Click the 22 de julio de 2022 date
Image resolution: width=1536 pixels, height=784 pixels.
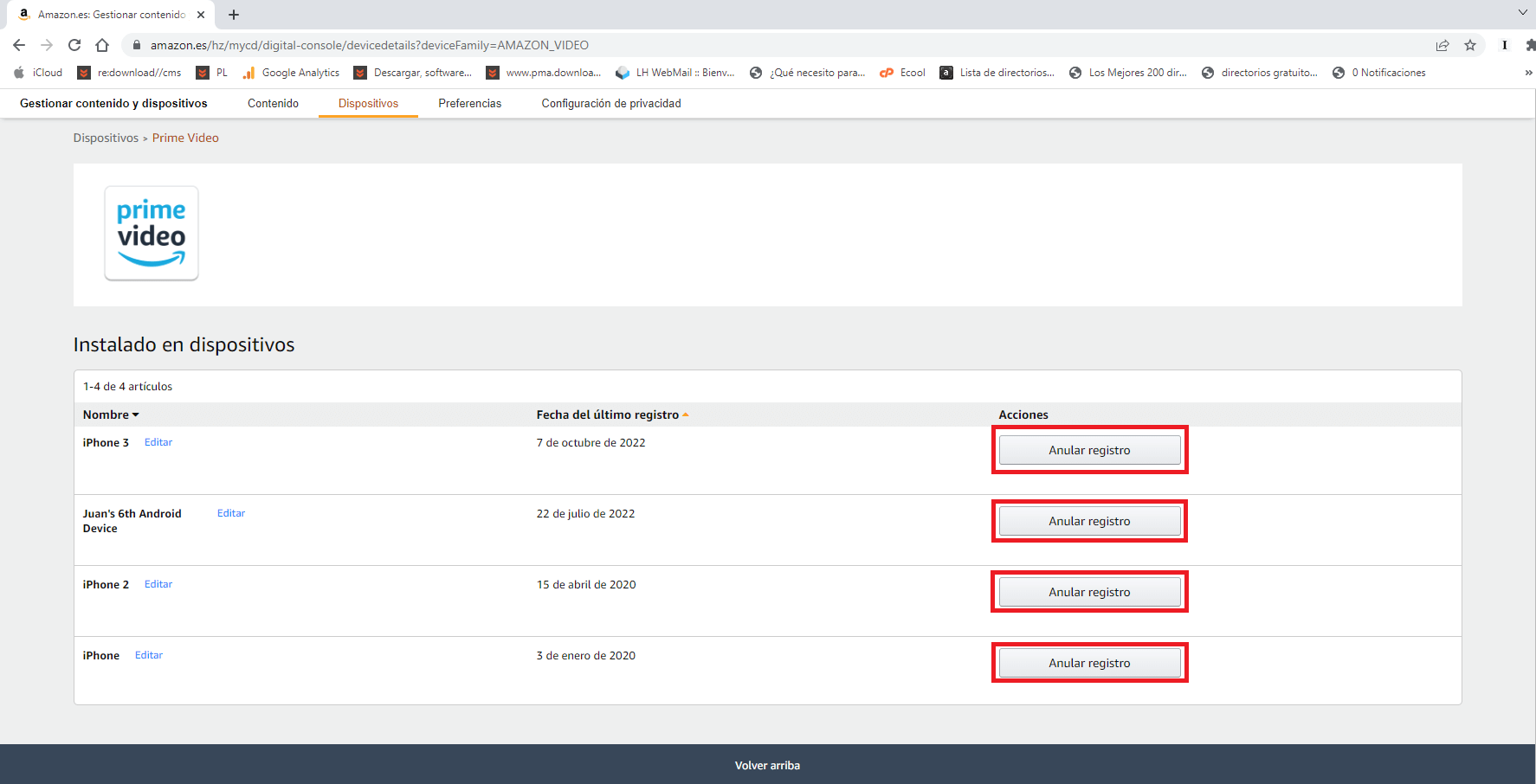(585, 513)
